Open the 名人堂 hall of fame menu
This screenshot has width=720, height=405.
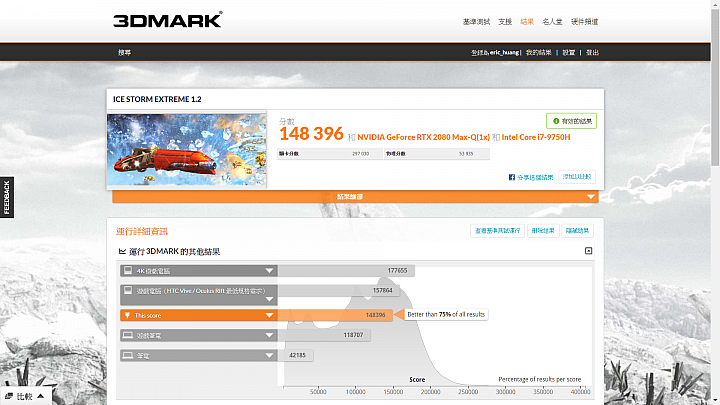[552, 22]
